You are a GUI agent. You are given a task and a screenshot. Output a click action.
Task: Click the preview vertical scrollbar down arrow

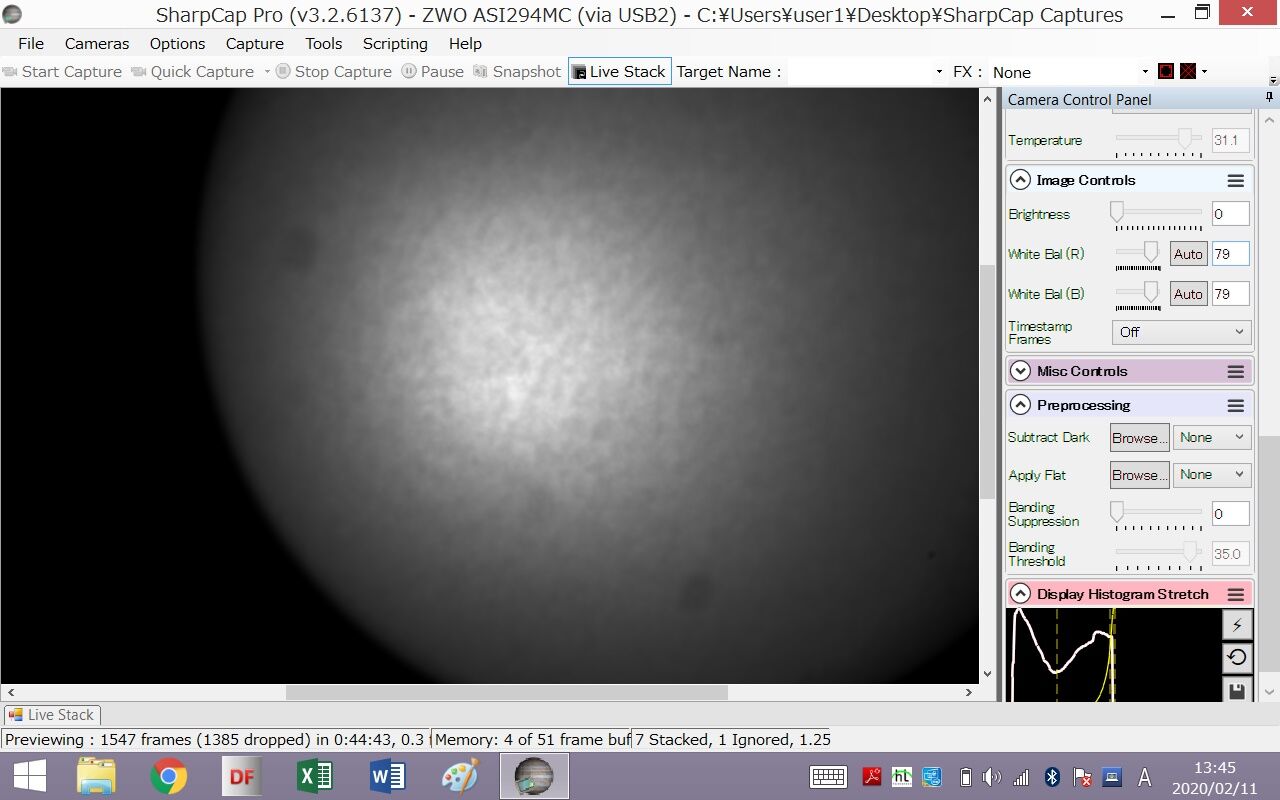(x=988, y=674)
